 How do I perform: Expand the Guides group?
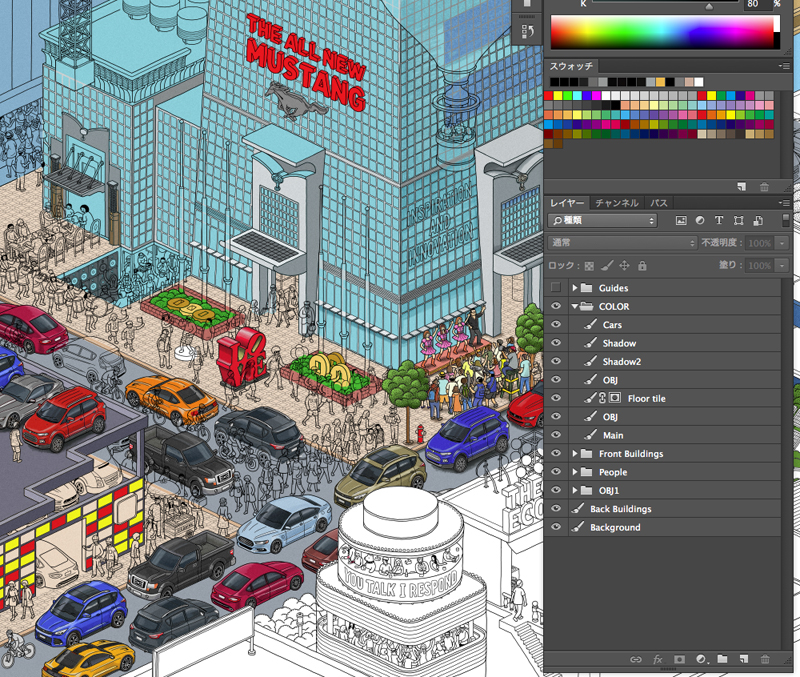coord(574,288)
